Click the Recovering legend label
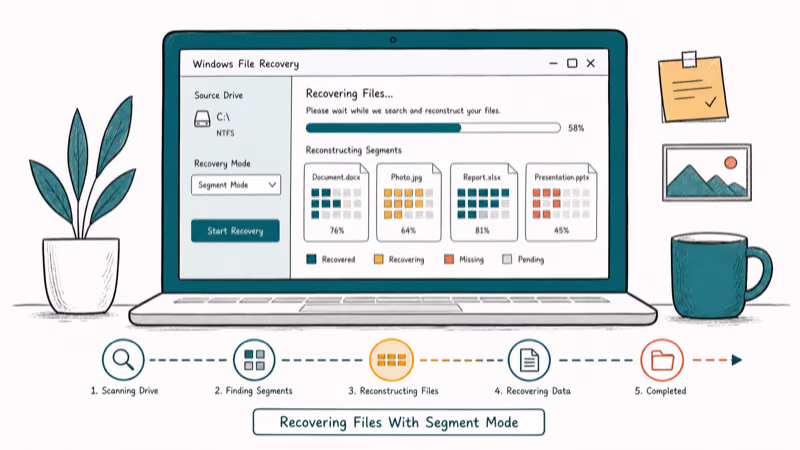Screen dimensions: 800x450 click(x=407, y=260)
